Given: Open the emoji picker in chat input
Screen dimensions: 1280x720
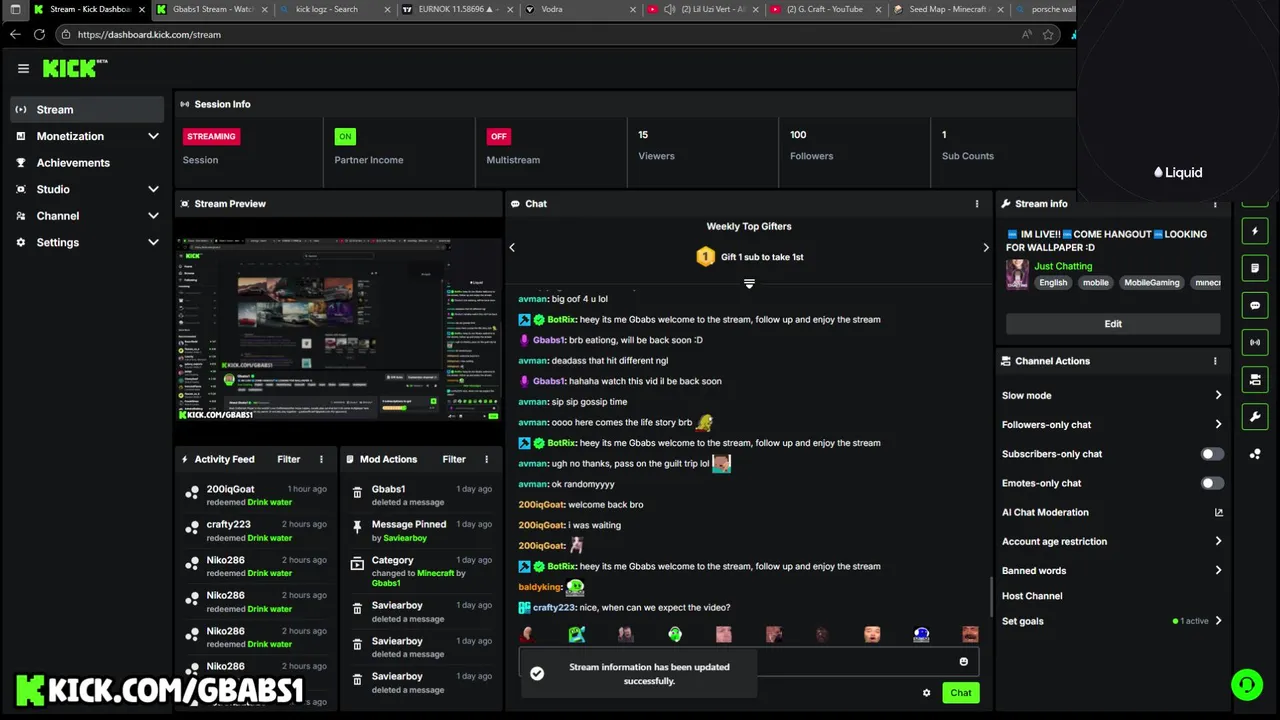Looking at the screenshot, I should 963,661.
